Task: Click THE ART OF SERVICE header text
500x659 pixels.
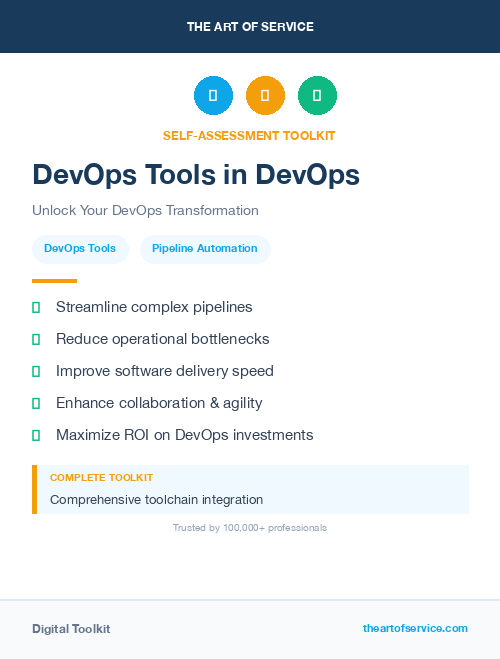Action: point(250,26)
